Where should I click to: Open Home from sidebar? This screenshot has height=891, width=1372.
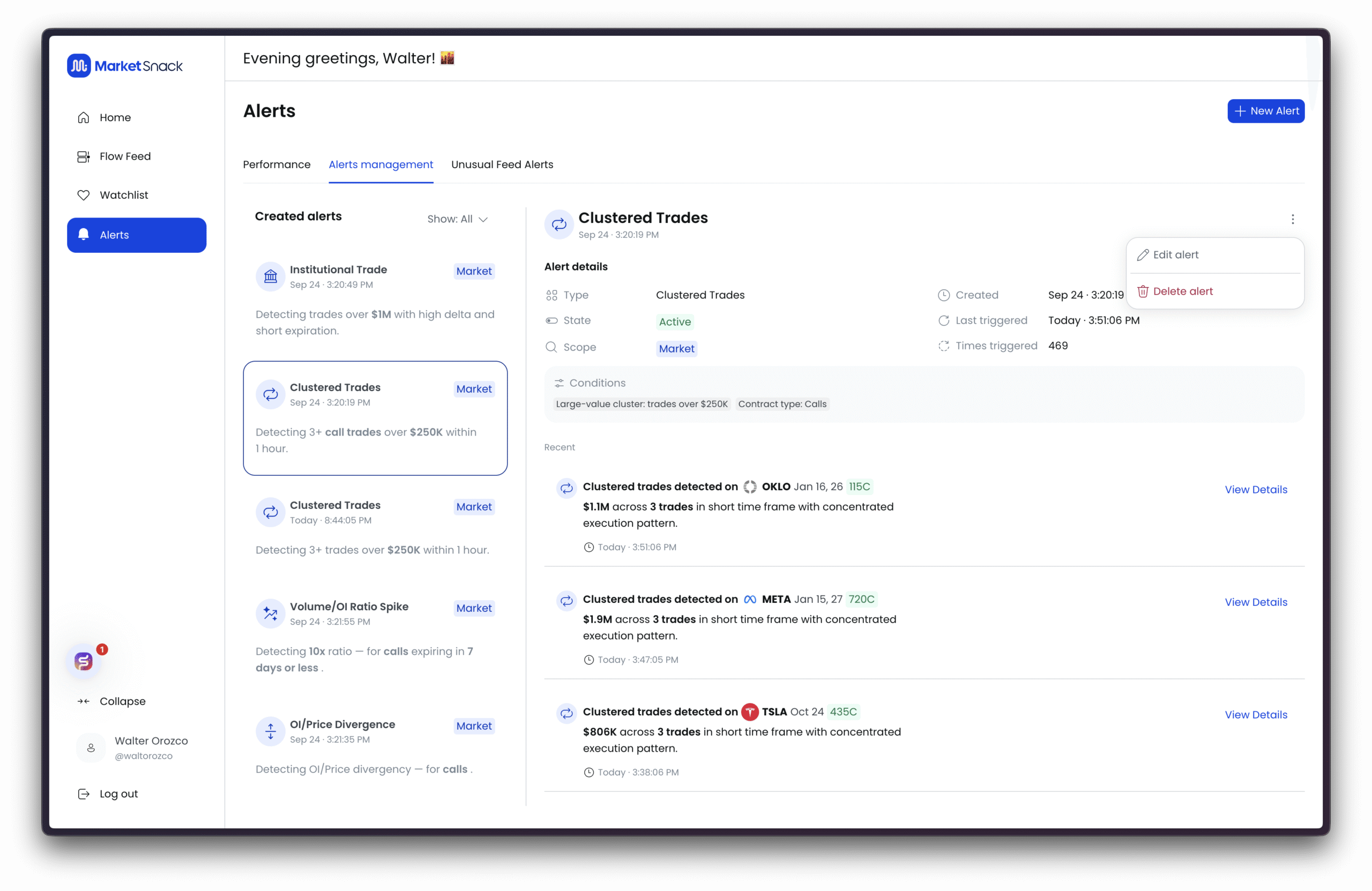point(115,117)
